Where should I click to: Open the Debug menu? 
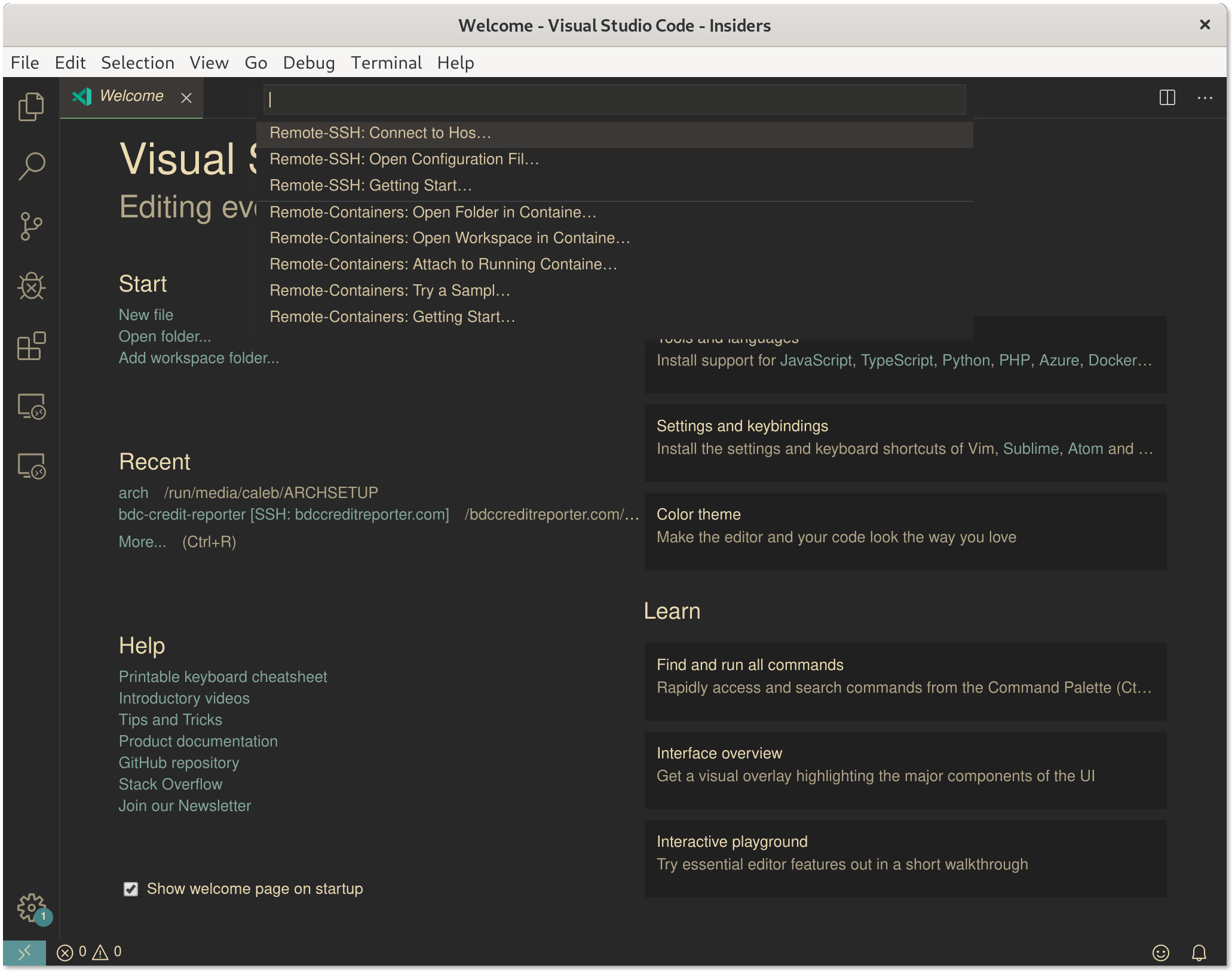pos(309,63)
